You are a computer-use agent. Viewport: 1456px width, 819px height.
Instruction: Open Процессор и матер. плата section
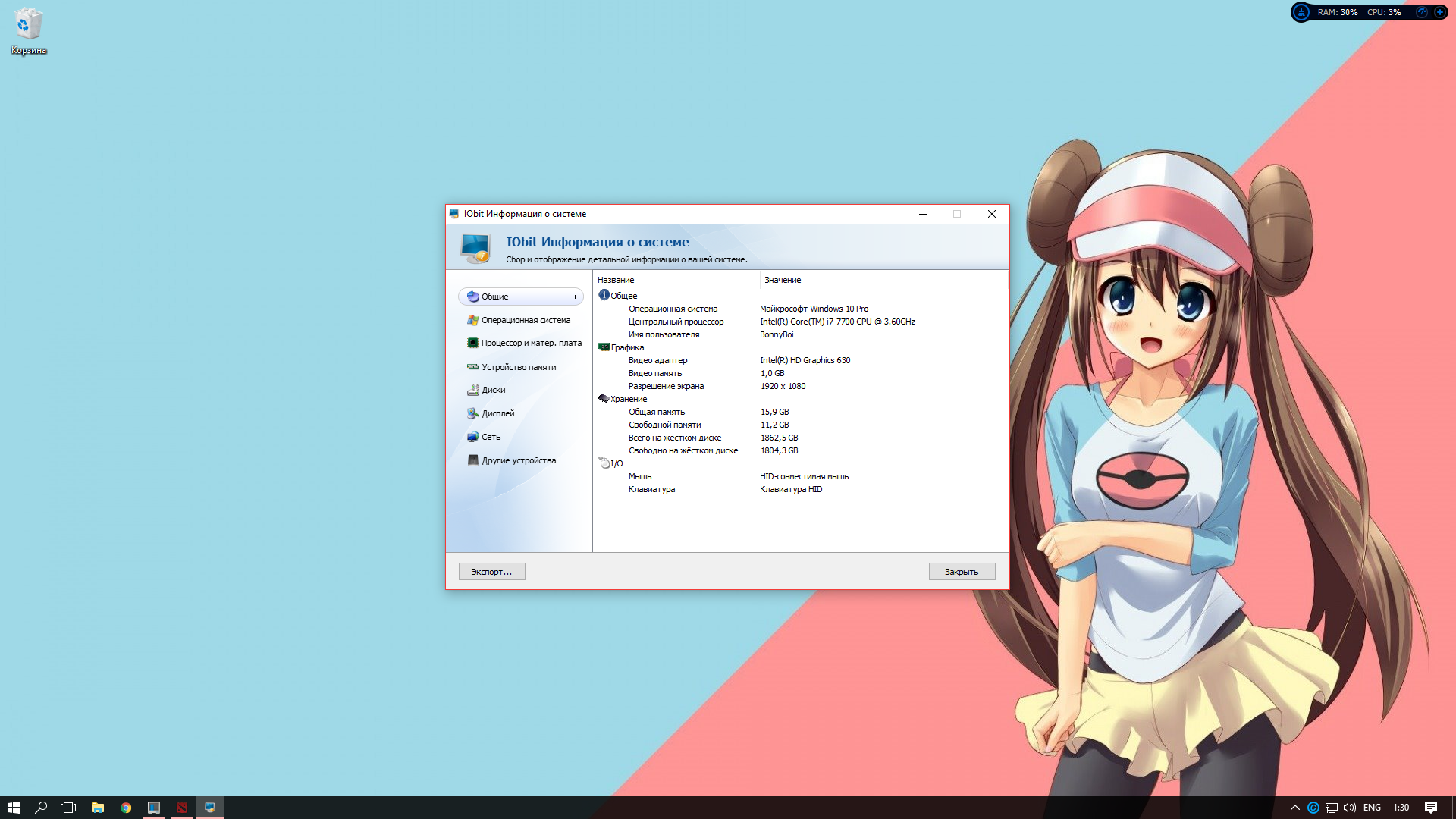[525, 344]
